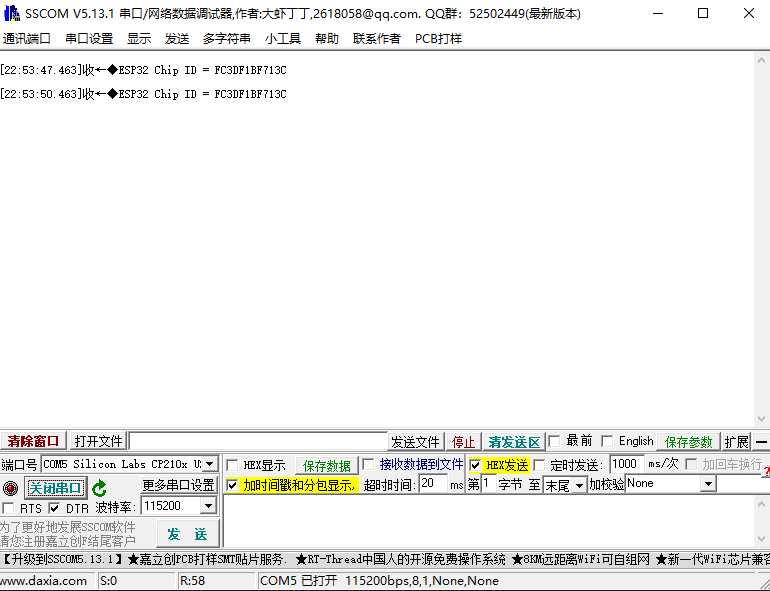Open the 串口设置 menu
Image resolution: width=770 pixels, height=591 pixels.
89,38
